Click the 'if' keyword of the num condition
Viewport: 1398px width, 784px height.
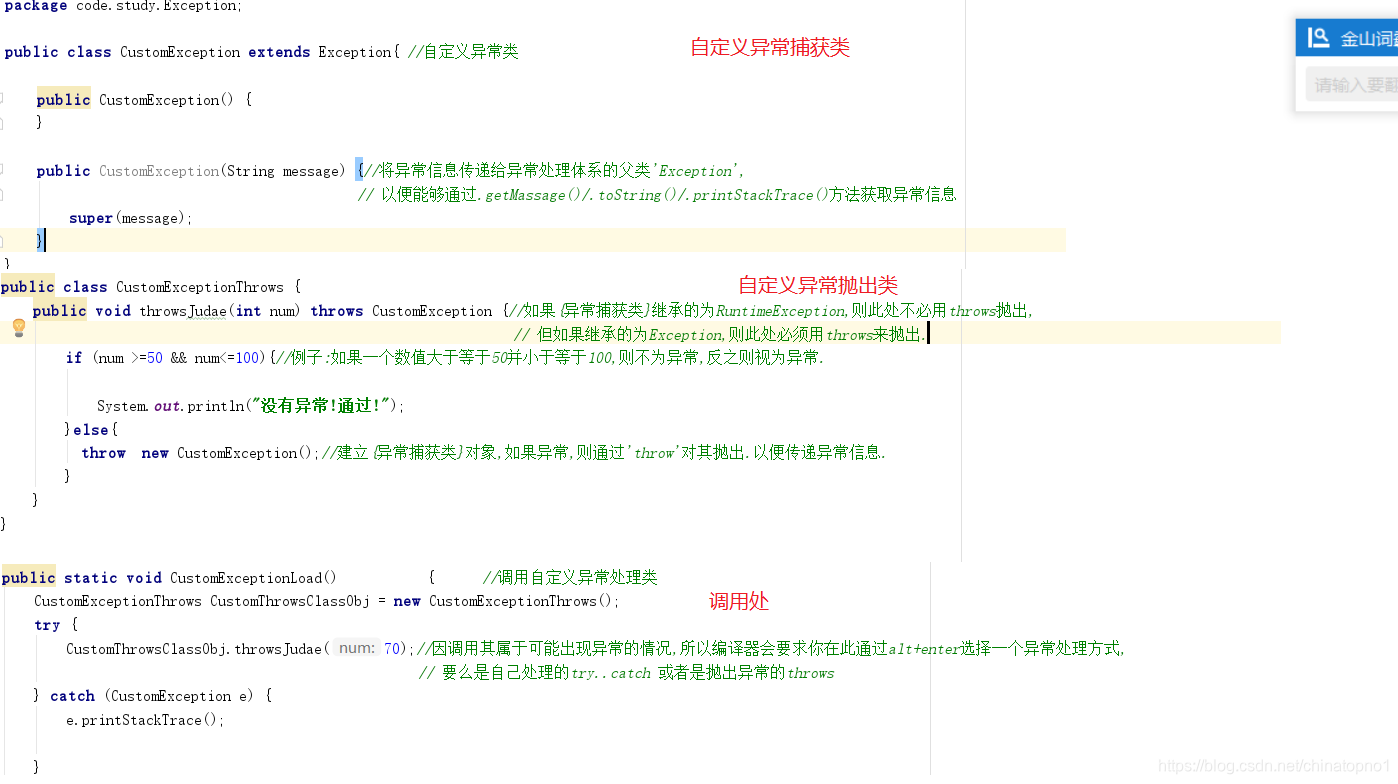pyautogui.click(x=74, y=358)
